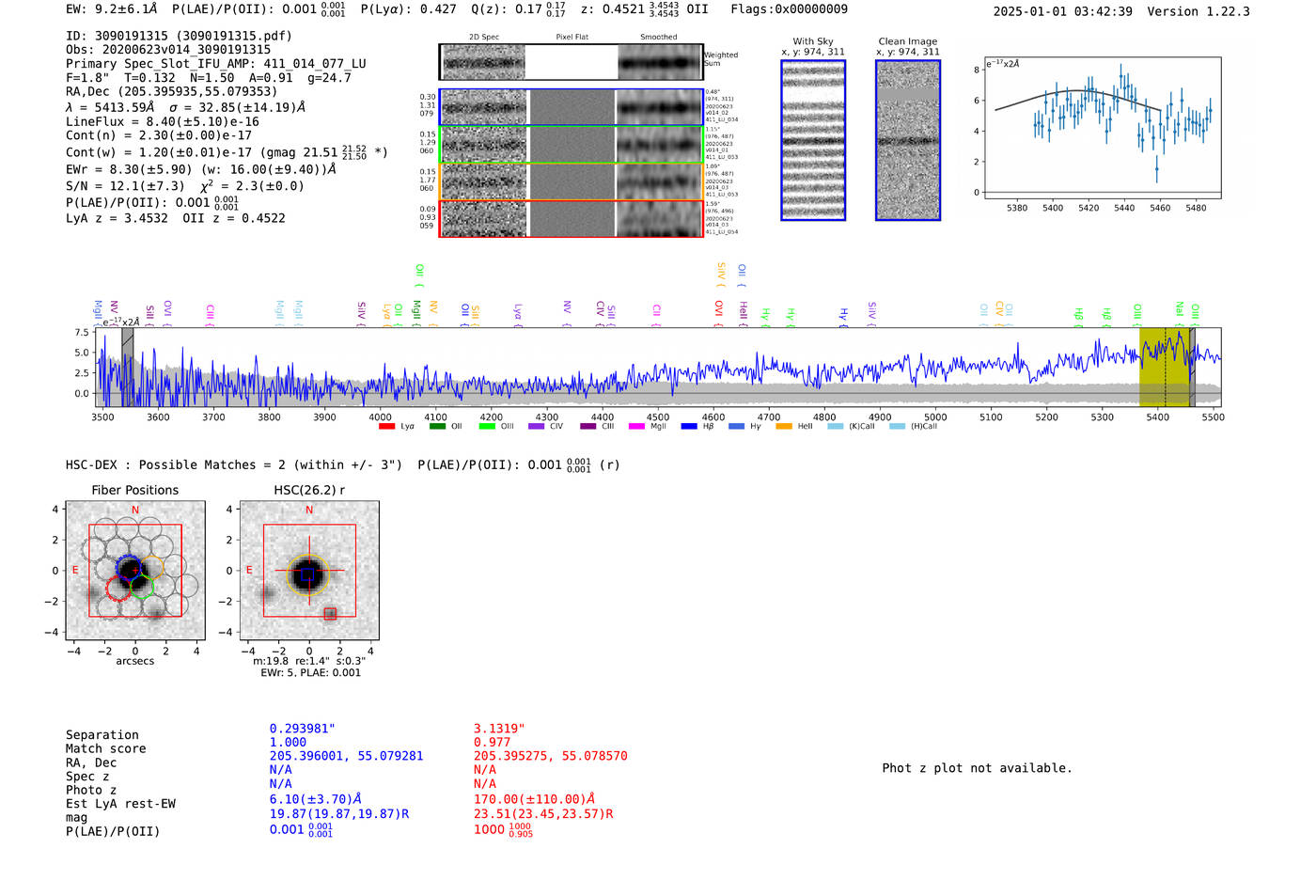
Task: Select the red match score 0.977
Action: click(x=493, y=742)
